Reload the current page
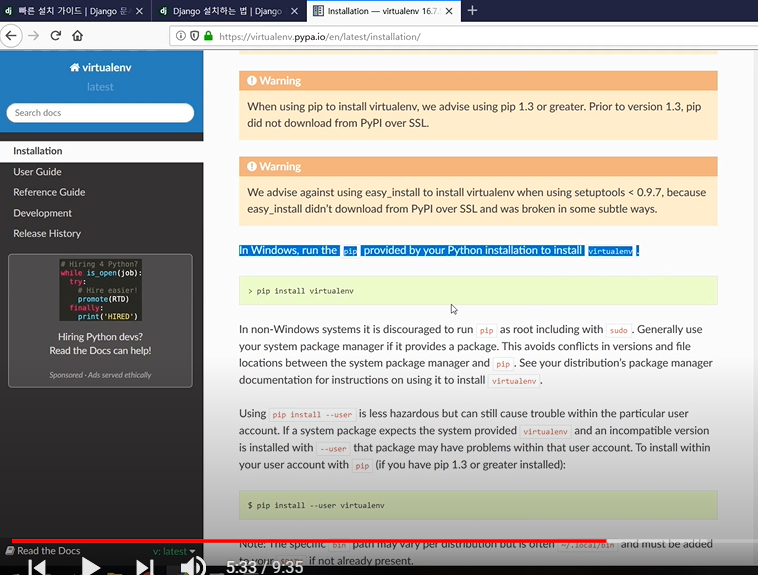The height and width of the screenshot is (575, 758). coord(56,36)
